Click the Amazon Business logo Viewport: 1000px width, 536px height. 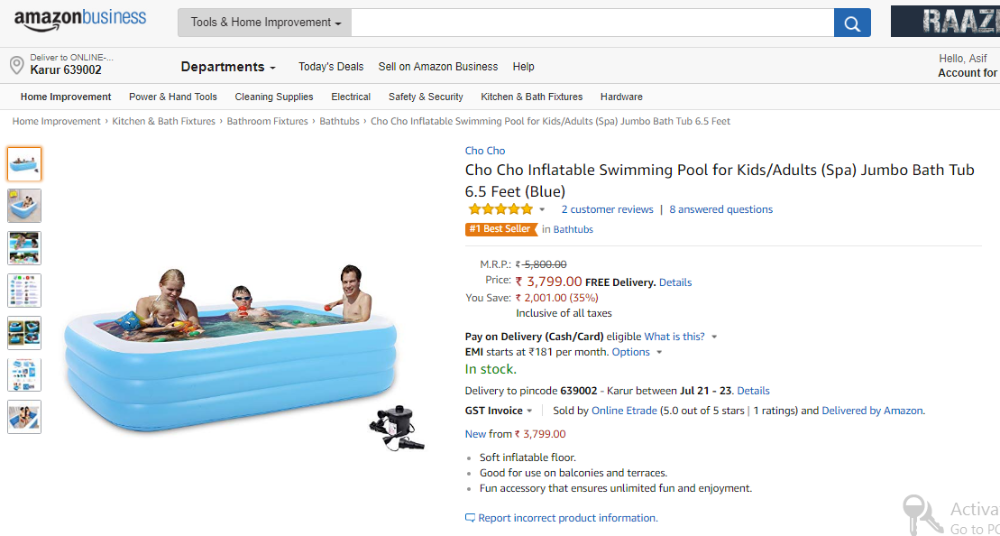point(80,19)
